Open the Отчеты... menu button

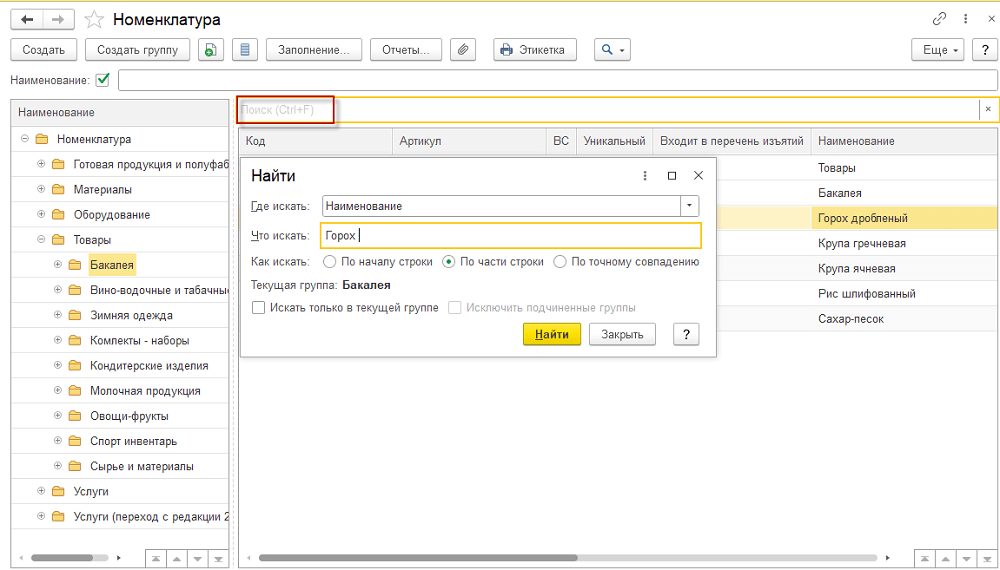pyautogui.click(x=406, y=50)
